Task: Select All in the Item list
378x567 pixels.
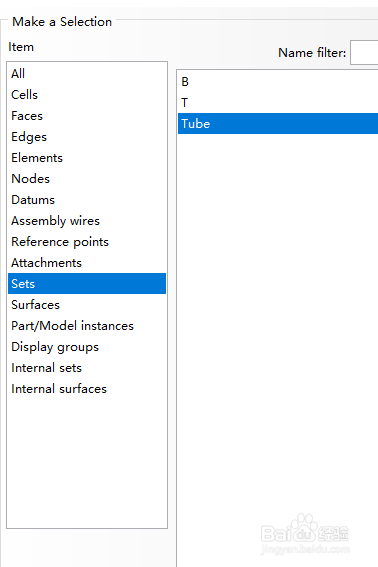Action: pos(87,73)
